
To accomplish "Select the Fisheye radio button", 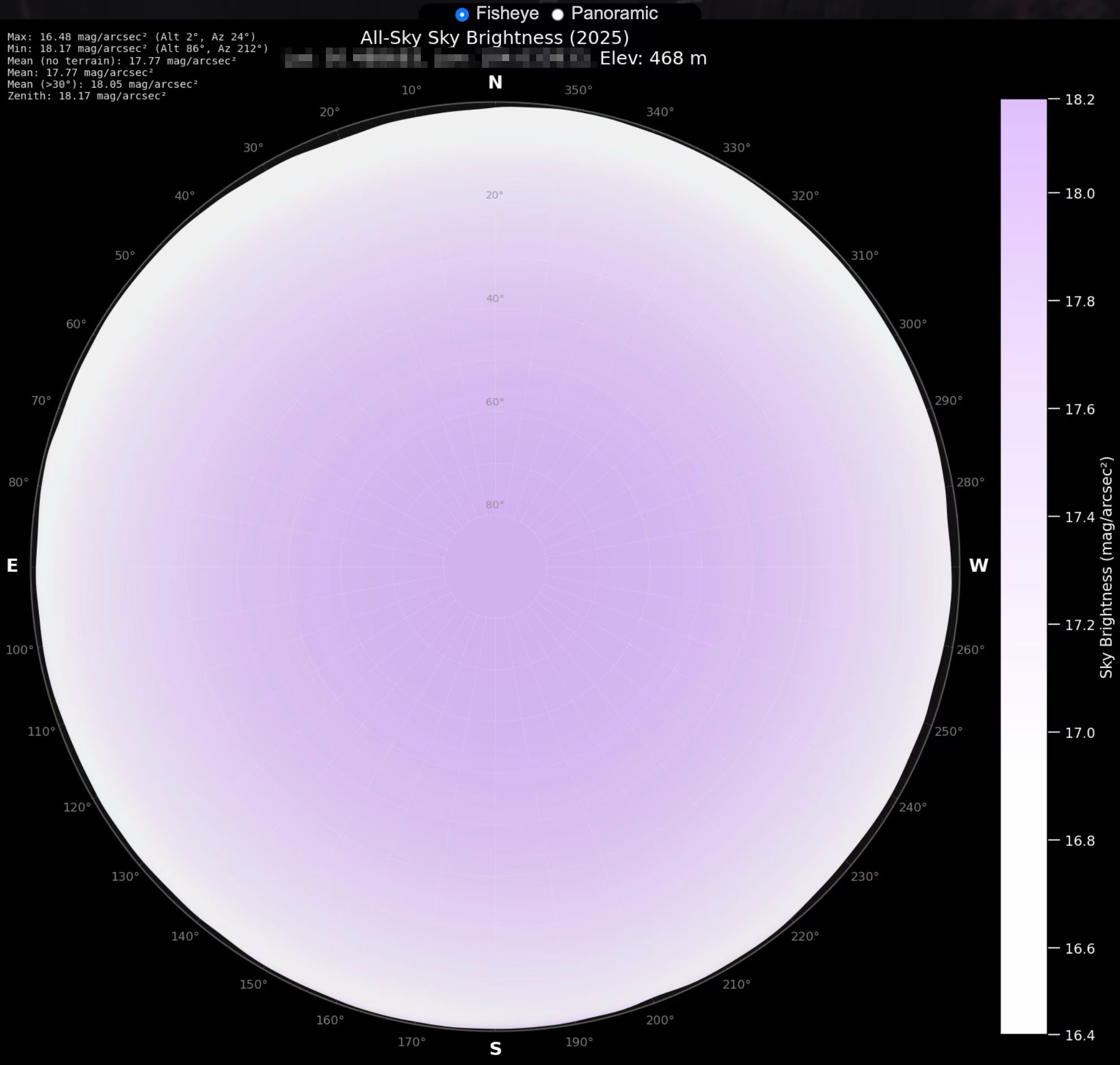I will point(462,14).
